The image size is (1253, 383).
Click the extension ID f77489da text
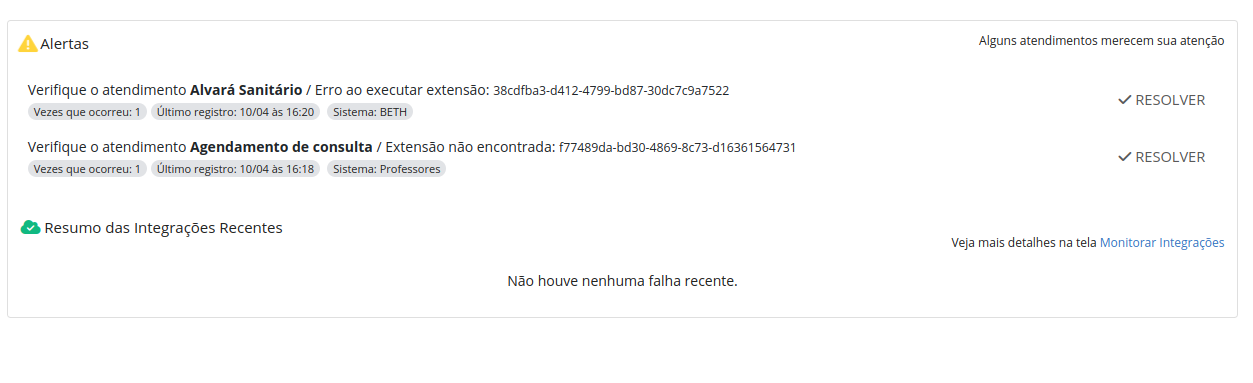(x=677, y=147)
